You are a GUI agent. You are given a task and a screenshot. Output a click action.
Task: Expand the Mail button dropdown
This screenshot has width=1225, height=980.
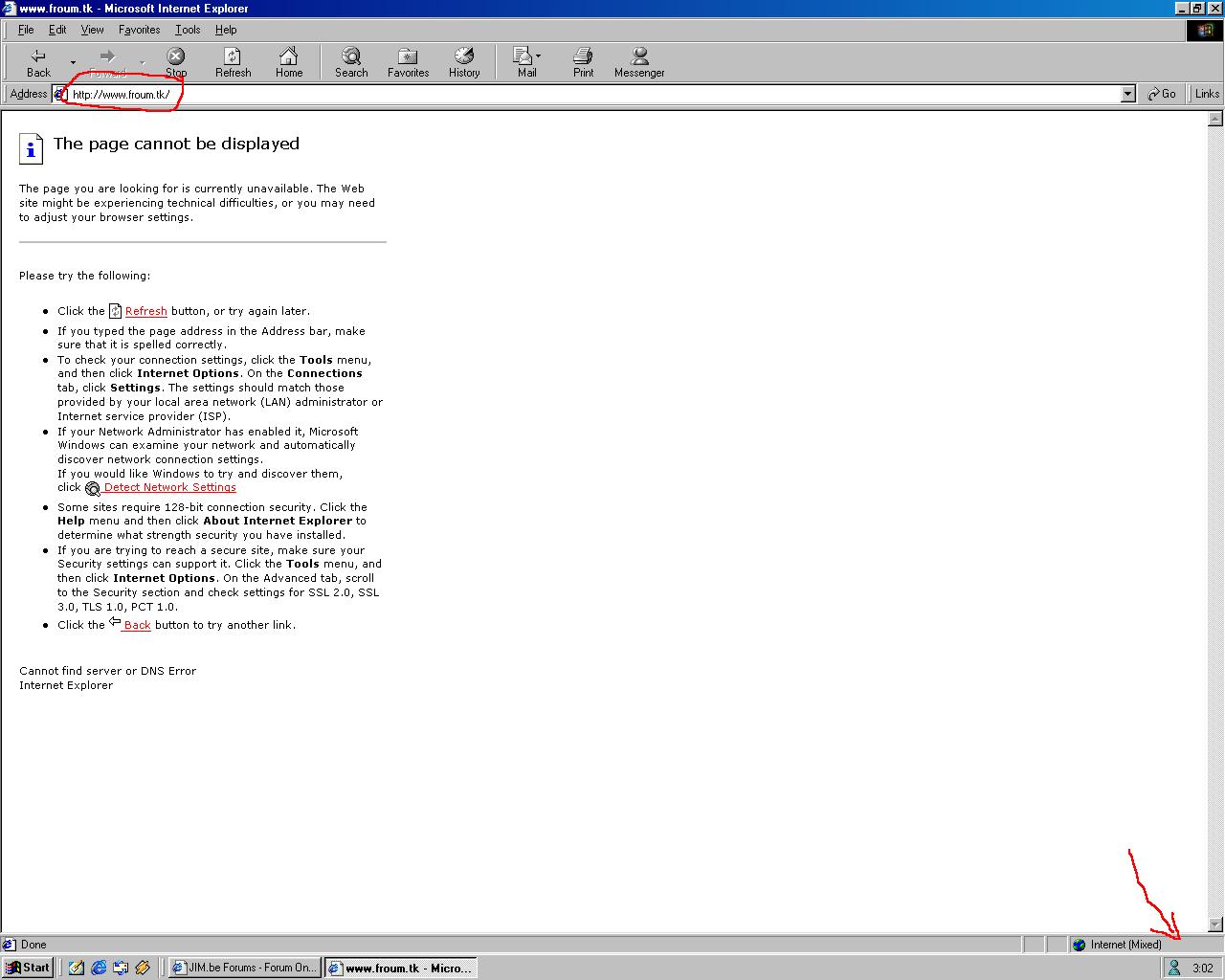[x=539, y=56]
